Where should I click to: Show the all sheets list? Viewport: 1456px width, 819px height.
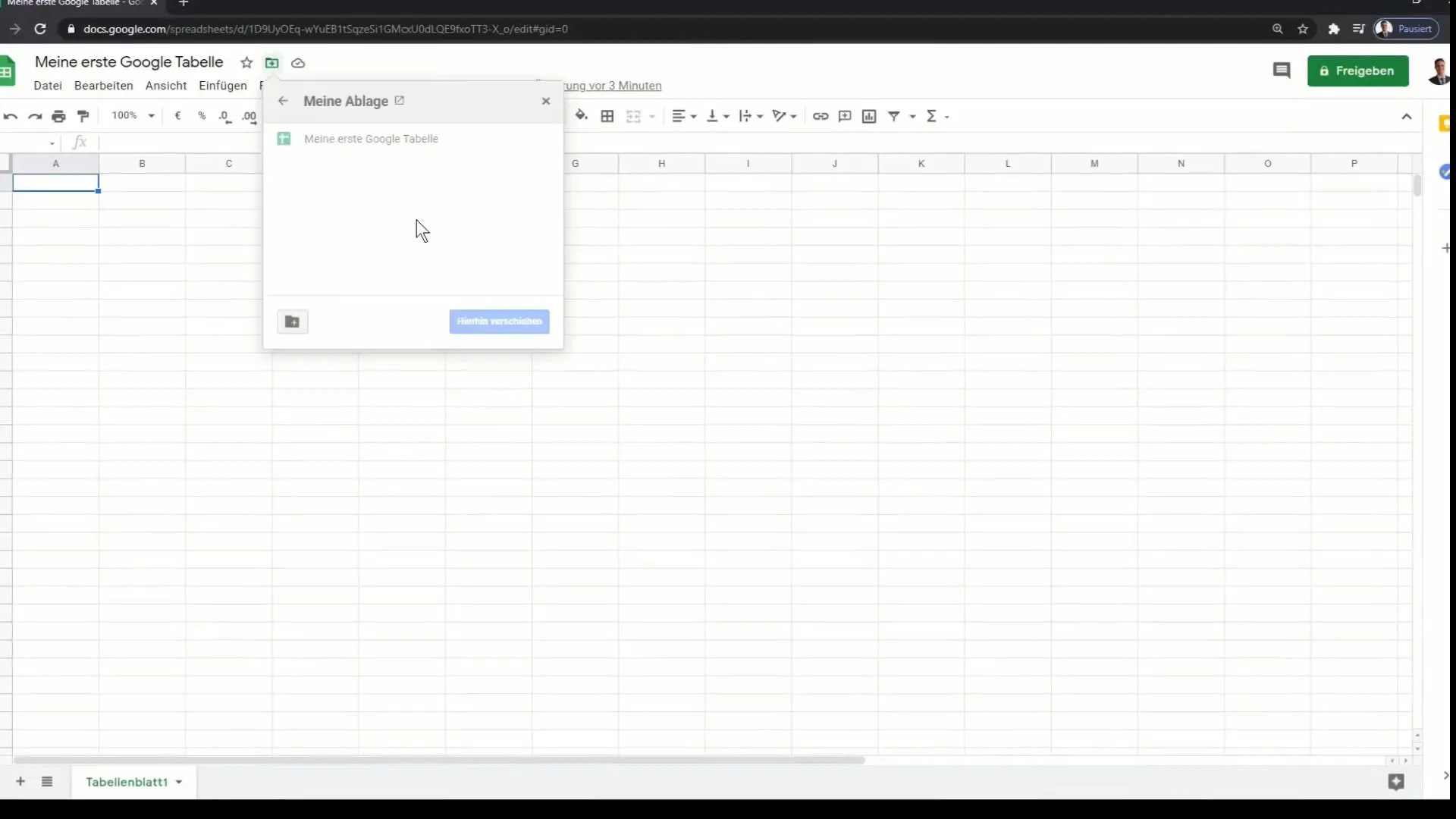[47, 782]
